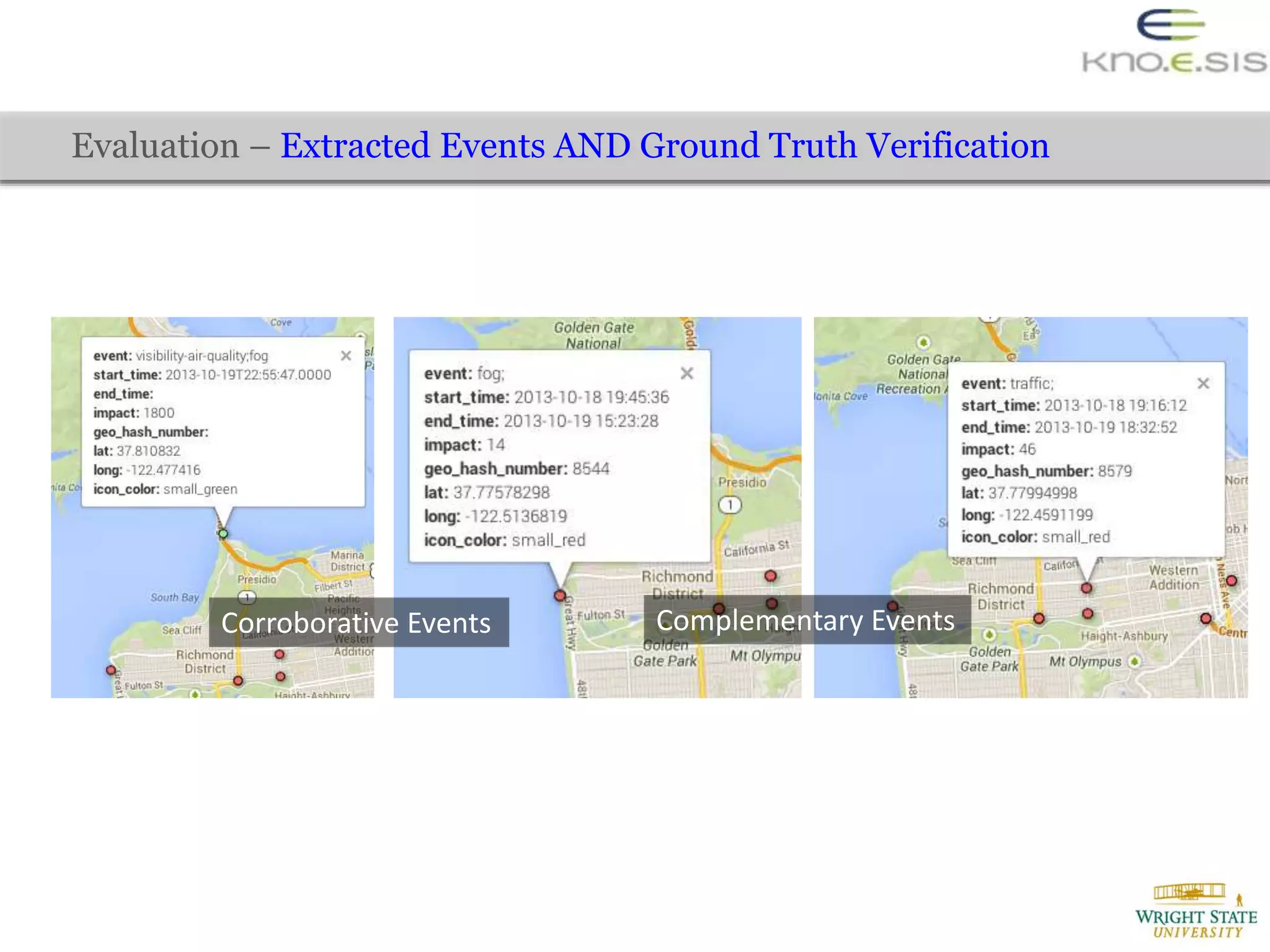Click red marker beneath traffic popup pointer
Viewport: 1270px width, 952px height.
click(x=1086, y=588)
